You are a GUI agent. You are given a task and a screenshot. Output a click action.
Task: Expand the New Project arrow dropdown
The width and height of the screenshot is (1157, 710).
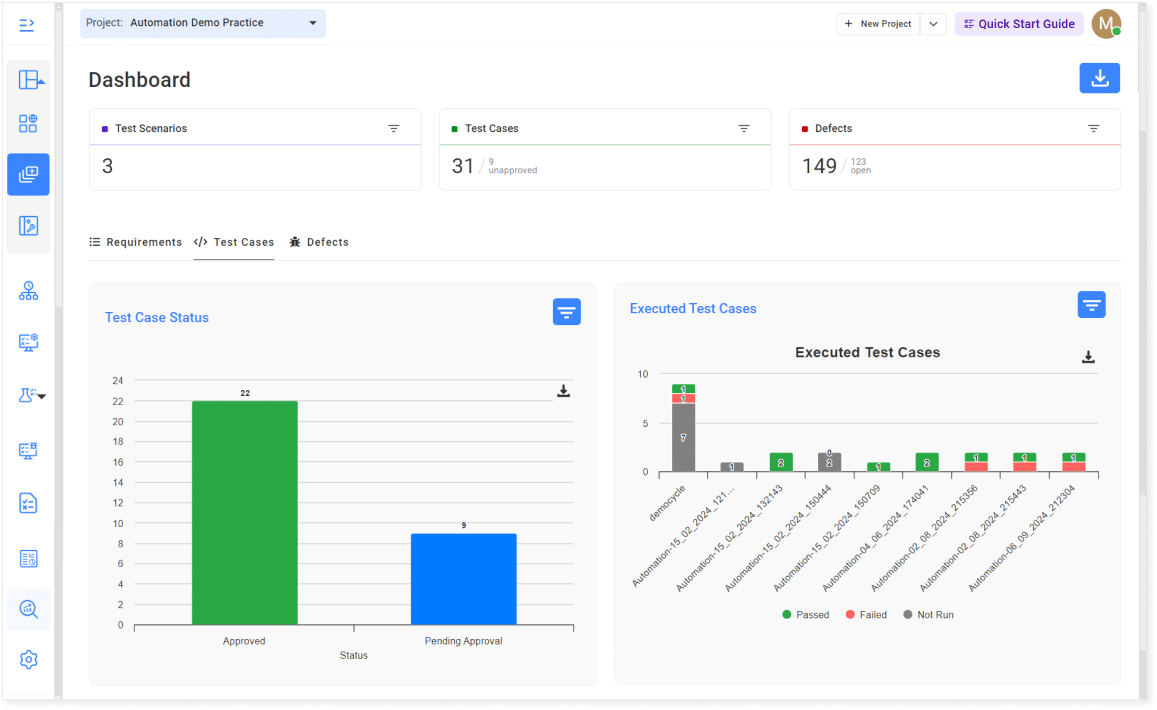pyautogui.click(x=933, y=24)
